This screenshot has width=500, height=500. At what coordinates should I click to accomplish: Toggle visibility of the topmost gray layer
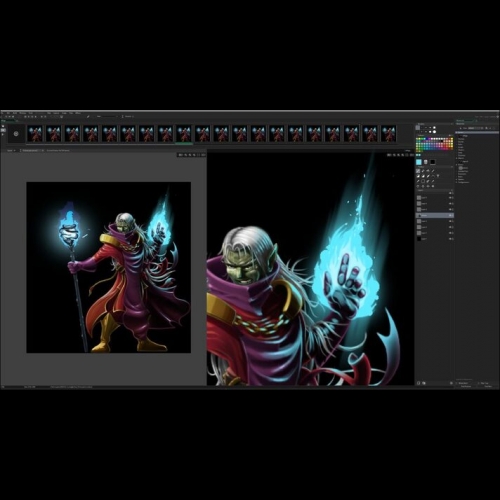point(450,198)
